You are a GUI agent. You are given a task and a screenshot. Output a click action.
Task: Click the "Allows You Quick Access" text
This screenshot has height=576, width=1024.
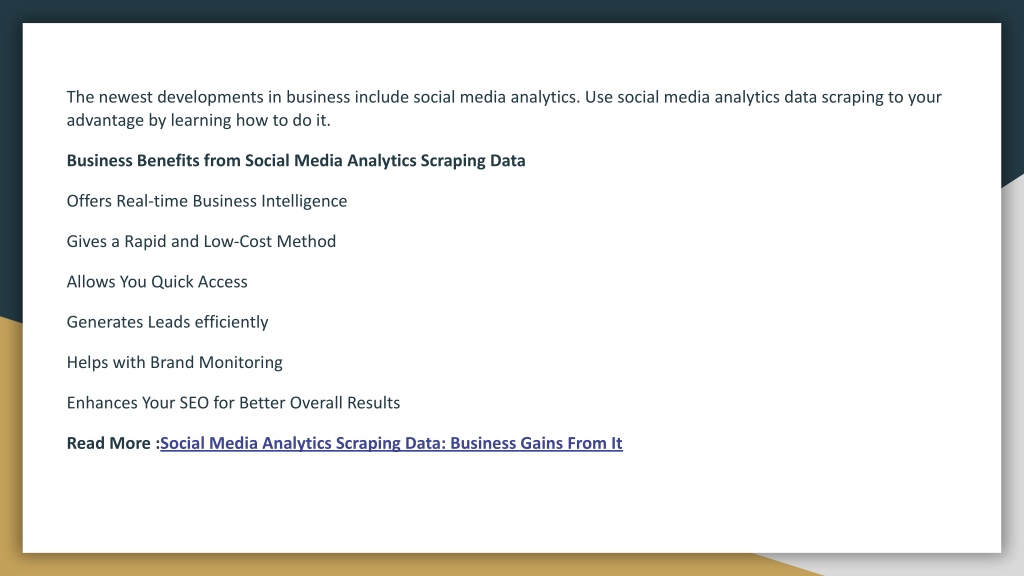coord(157,281)
